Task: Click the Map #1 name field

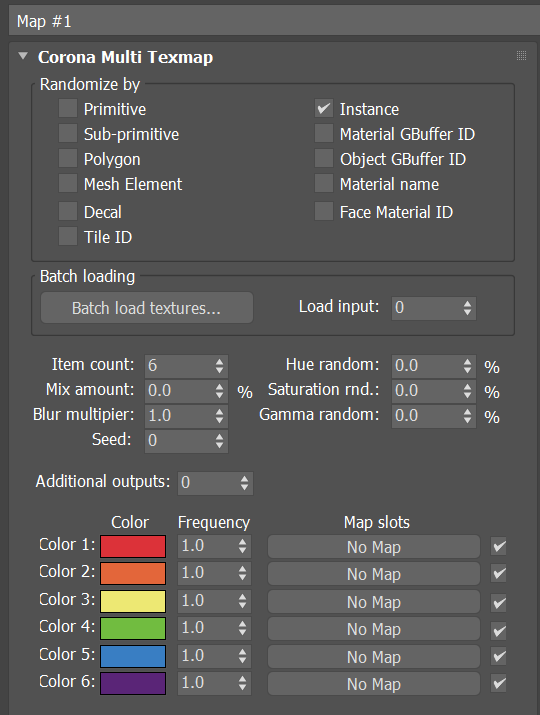Action: coord(274,21)
